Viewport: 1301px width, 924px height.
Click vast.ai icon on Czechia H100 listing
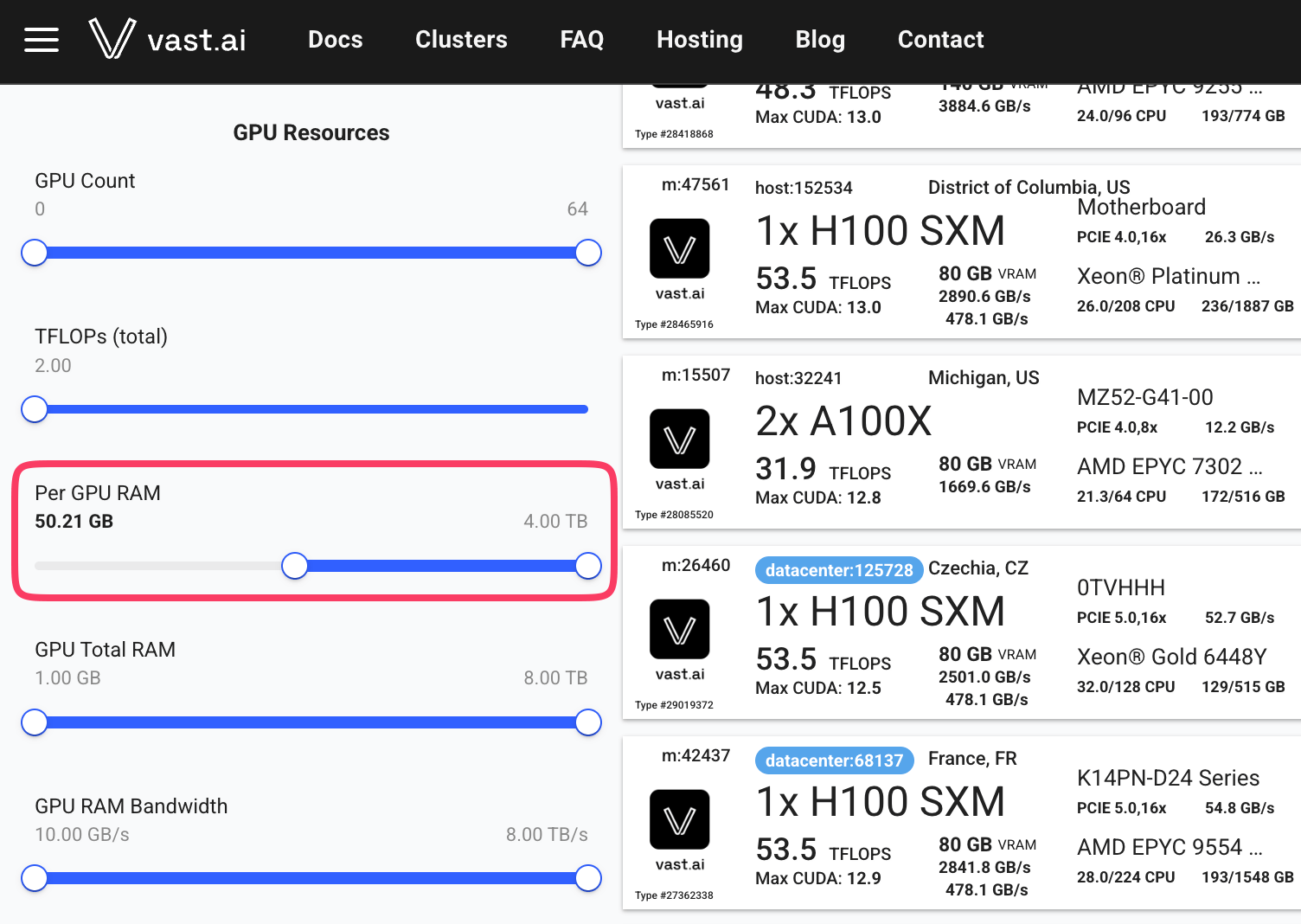coord(680,630)
